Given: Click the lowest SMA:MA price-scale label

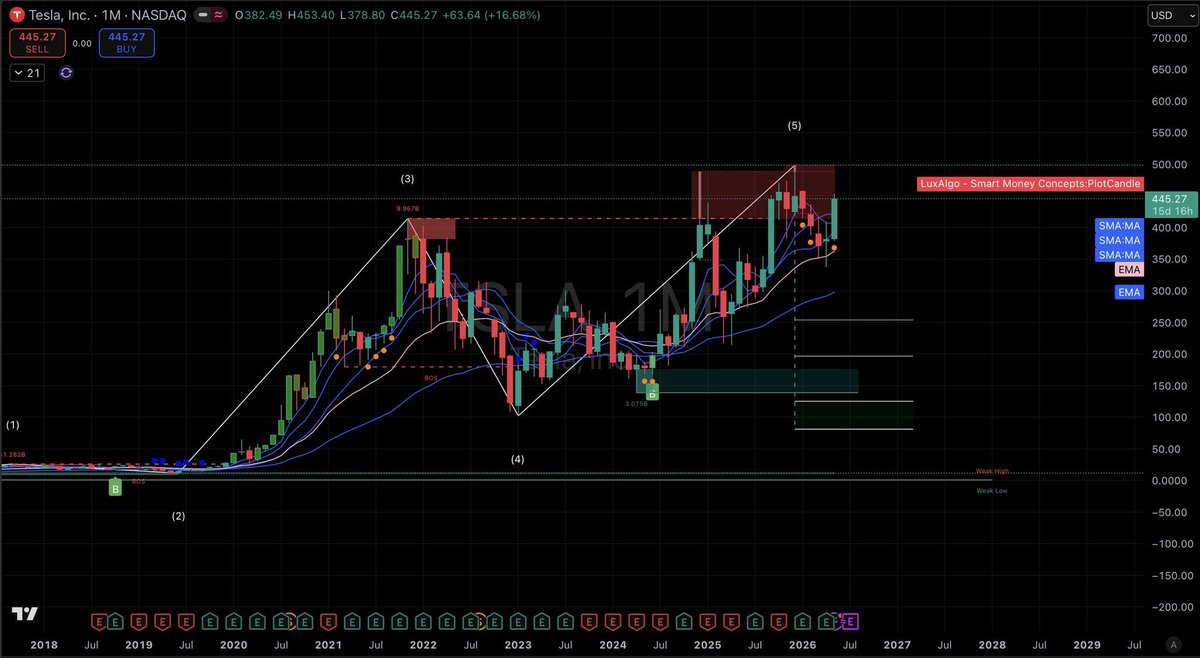Looking at the screenshot, I should point(1119,255).
